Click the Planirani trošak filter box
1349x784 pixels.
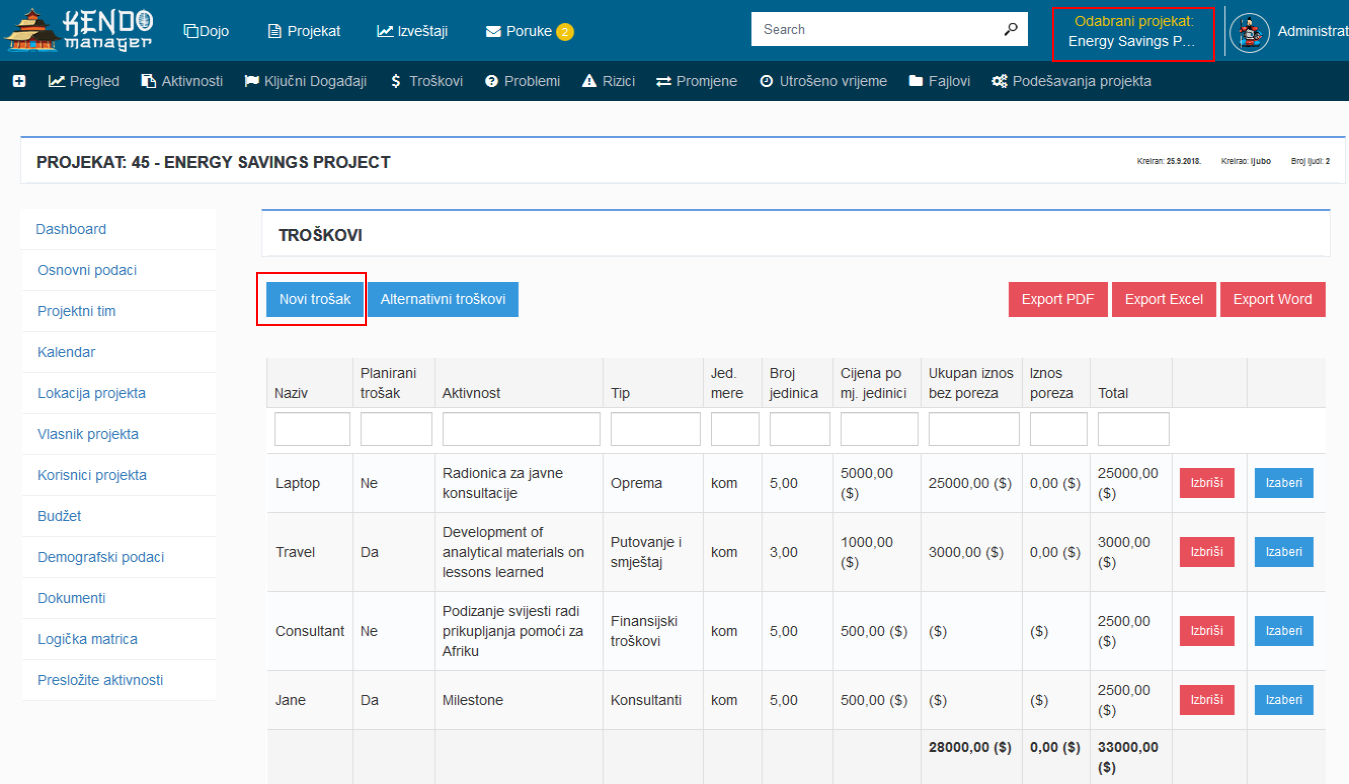pos(396,429)
